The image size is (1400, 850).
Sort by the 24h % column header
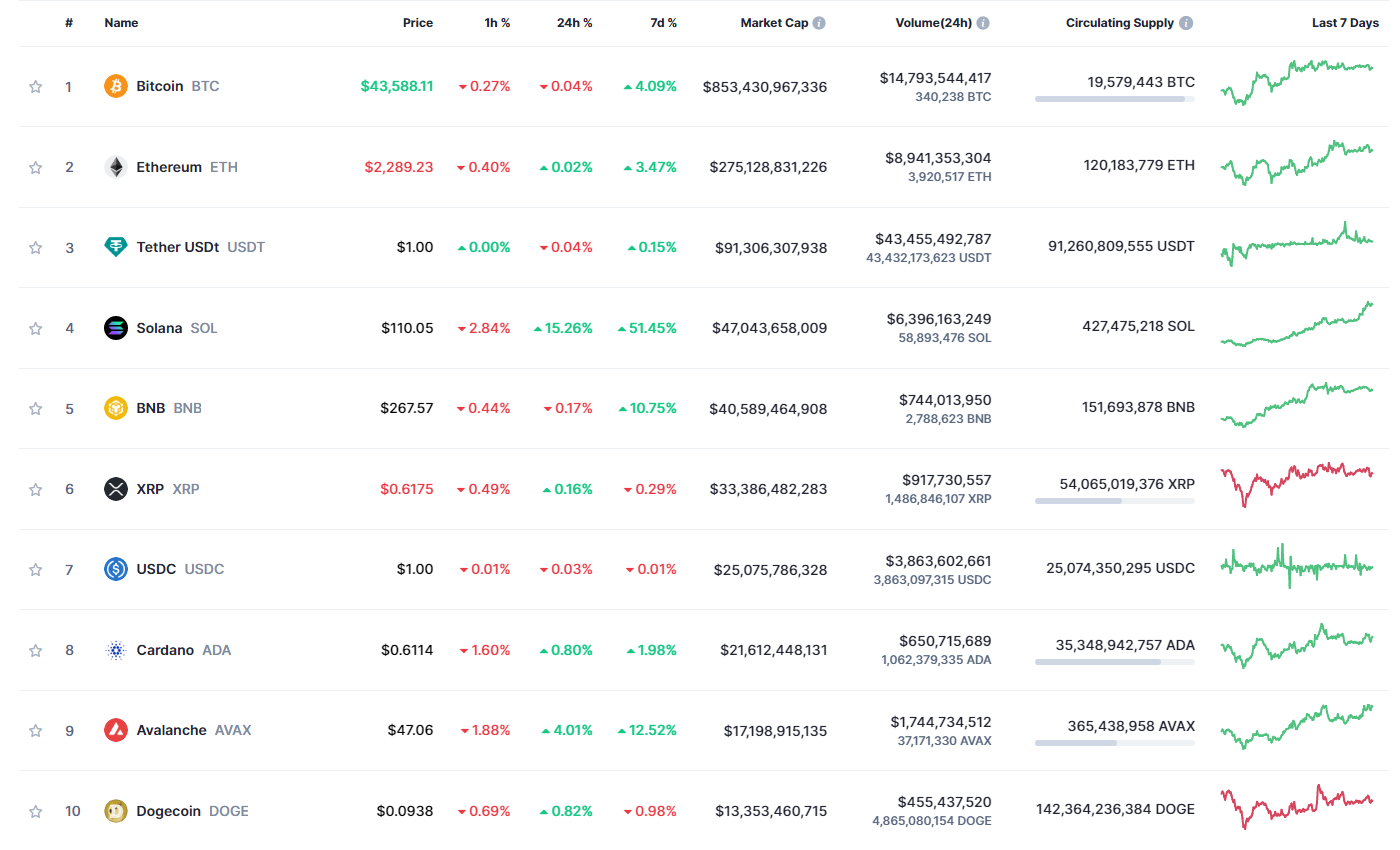pos(574,23)
